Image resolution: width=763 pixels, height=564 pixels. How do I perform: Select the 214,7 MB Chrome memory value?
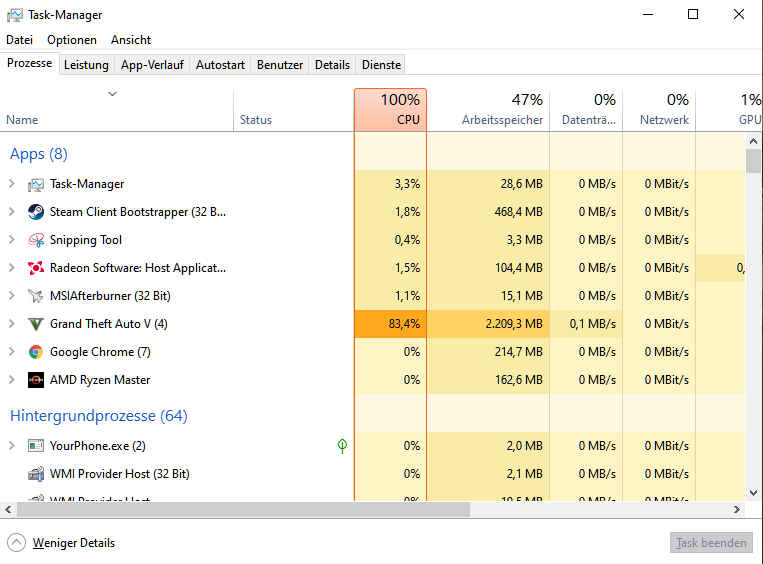point(518,352)
